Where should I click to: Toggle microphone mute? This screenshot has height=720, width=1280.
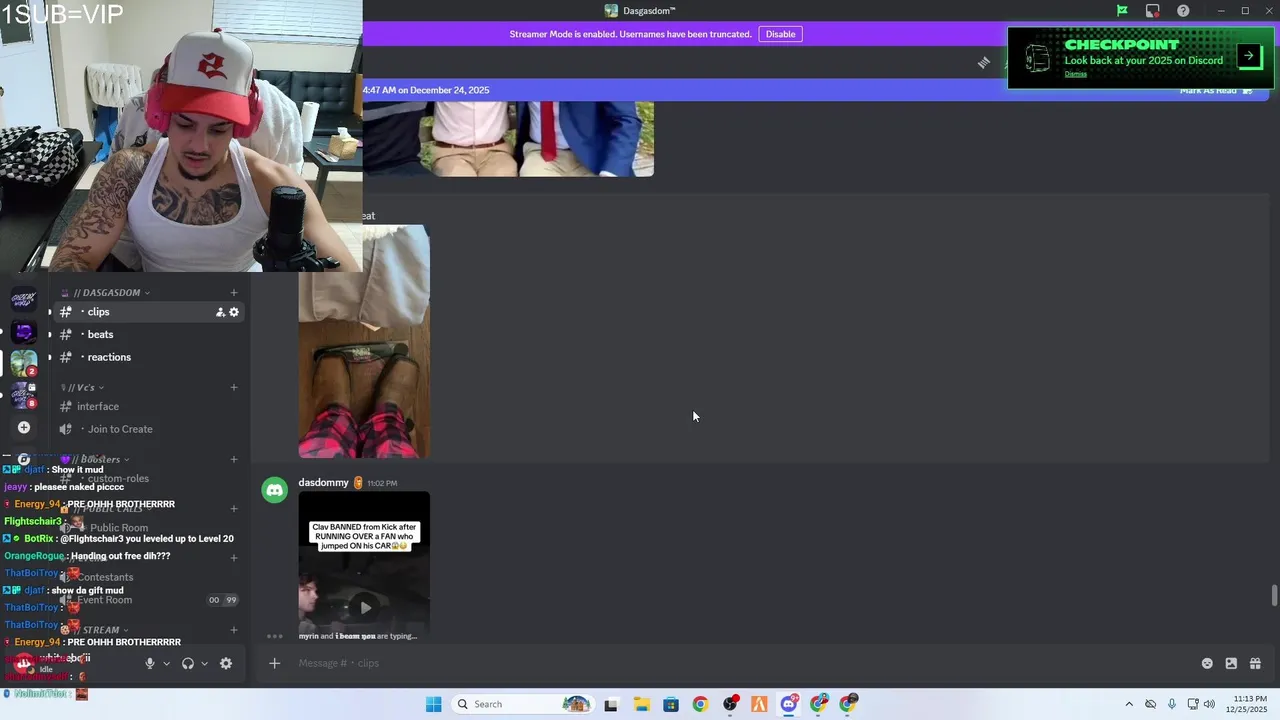point(150,663)
